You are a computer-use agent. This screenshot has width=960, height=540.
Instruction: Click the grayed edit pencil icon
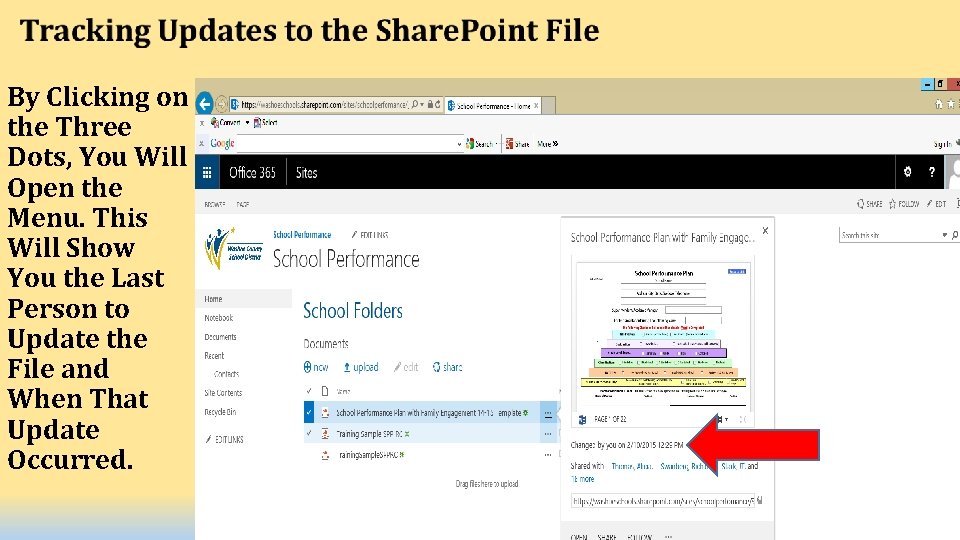coord(397,367)
